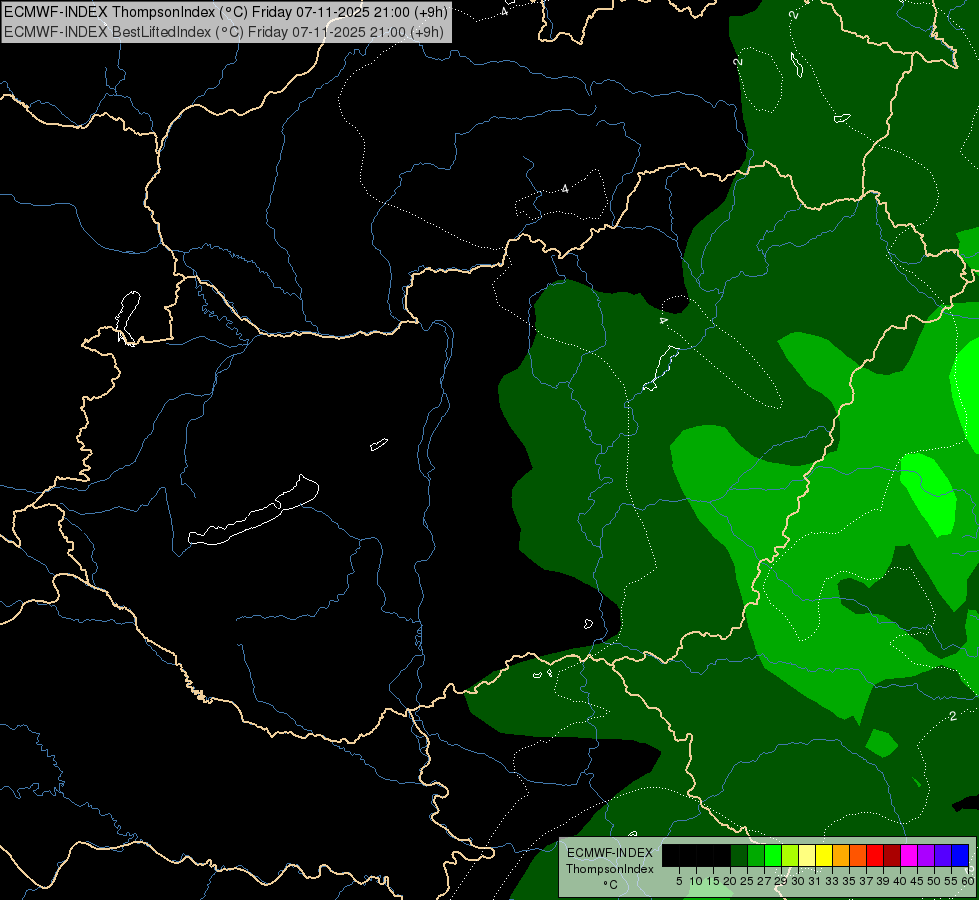Select the medium green 25-27 legend swatch

756,855
